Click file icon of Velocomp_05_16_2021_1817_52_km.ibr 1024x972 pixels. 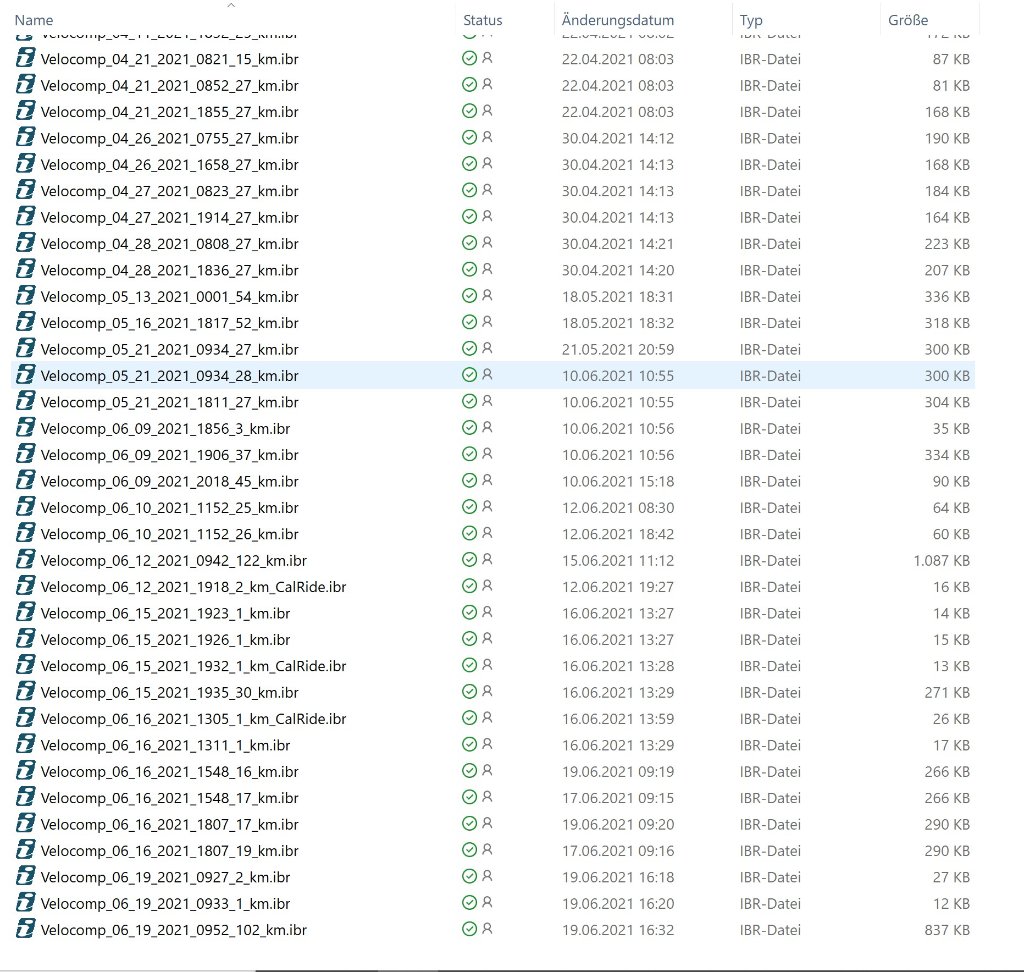point(25,323)
